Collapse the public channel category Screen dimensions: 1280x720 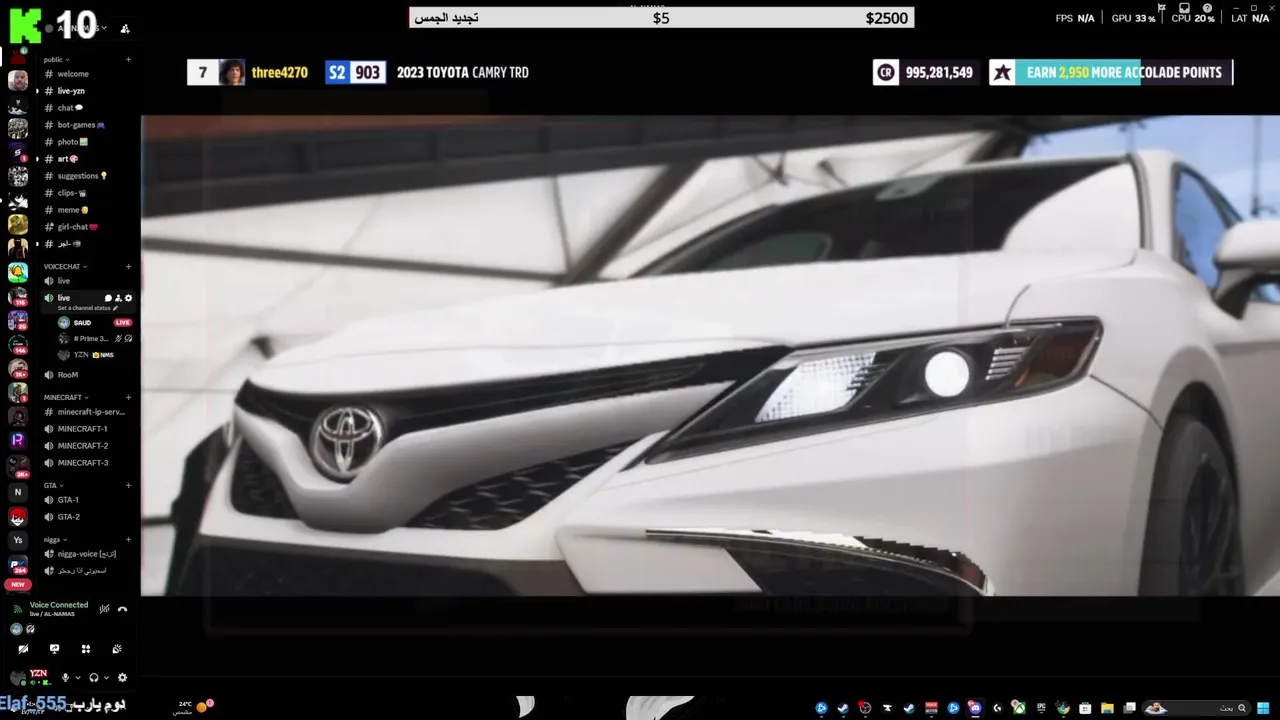tap(56, 60)
